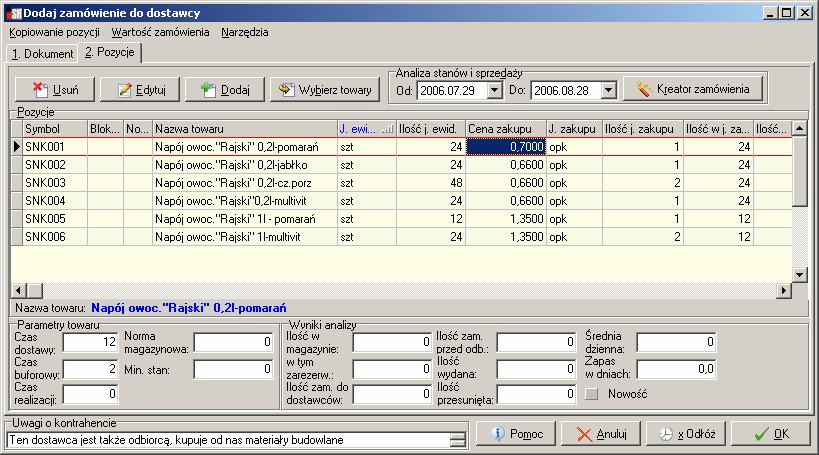Click the Czas dostawy field
819x455 pixels.
[90, 342]
